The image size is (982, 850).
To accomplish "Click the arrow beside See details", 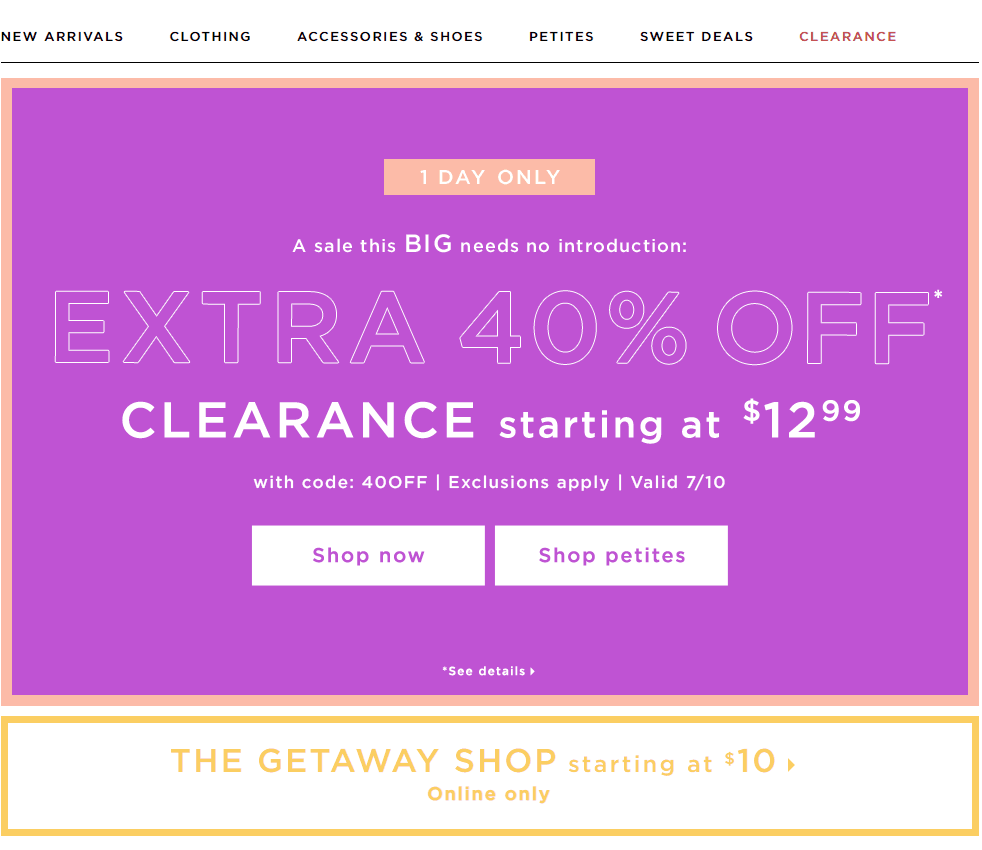I will [532, 671].
